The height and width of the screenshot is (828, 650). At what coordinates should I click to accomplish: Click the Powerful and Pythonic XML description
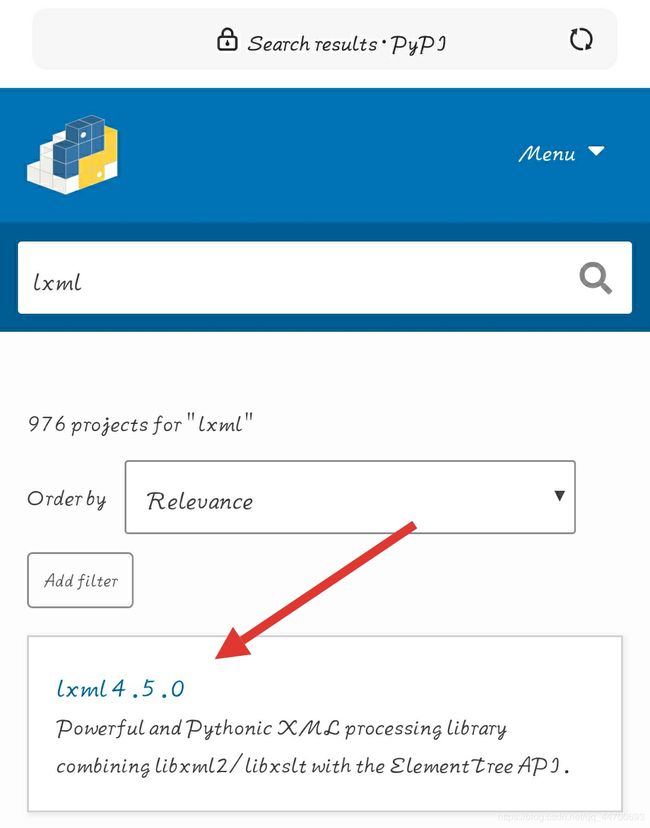[x=281, y=729]
